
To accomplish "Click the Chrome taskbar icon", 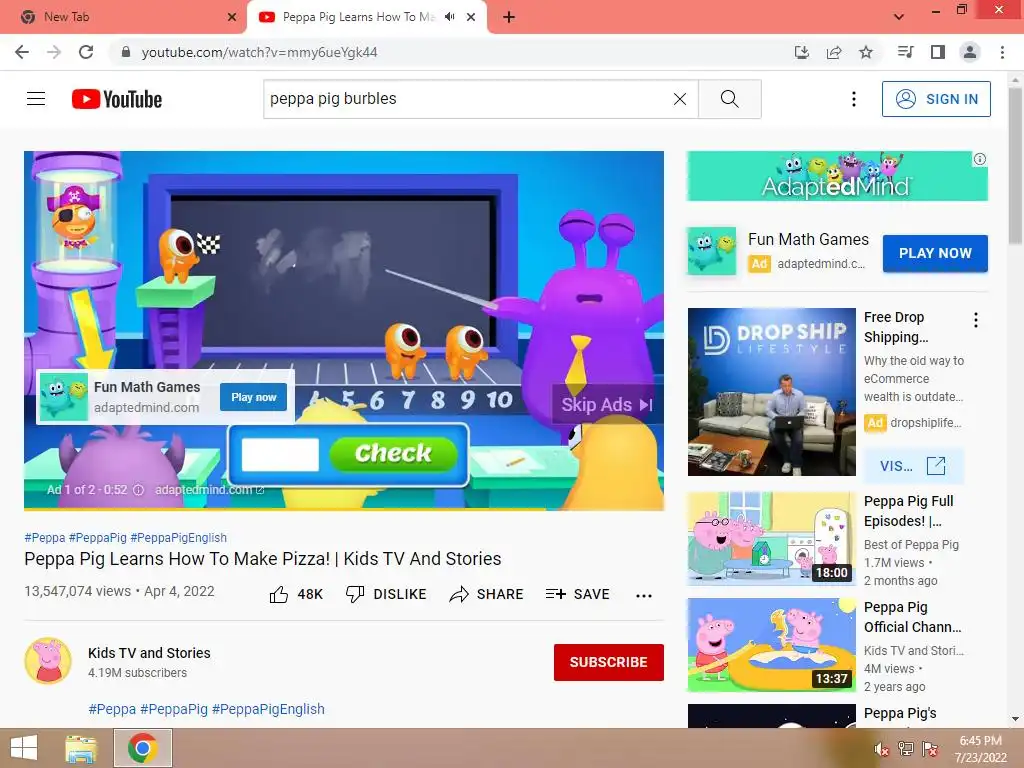I will 142,748.
